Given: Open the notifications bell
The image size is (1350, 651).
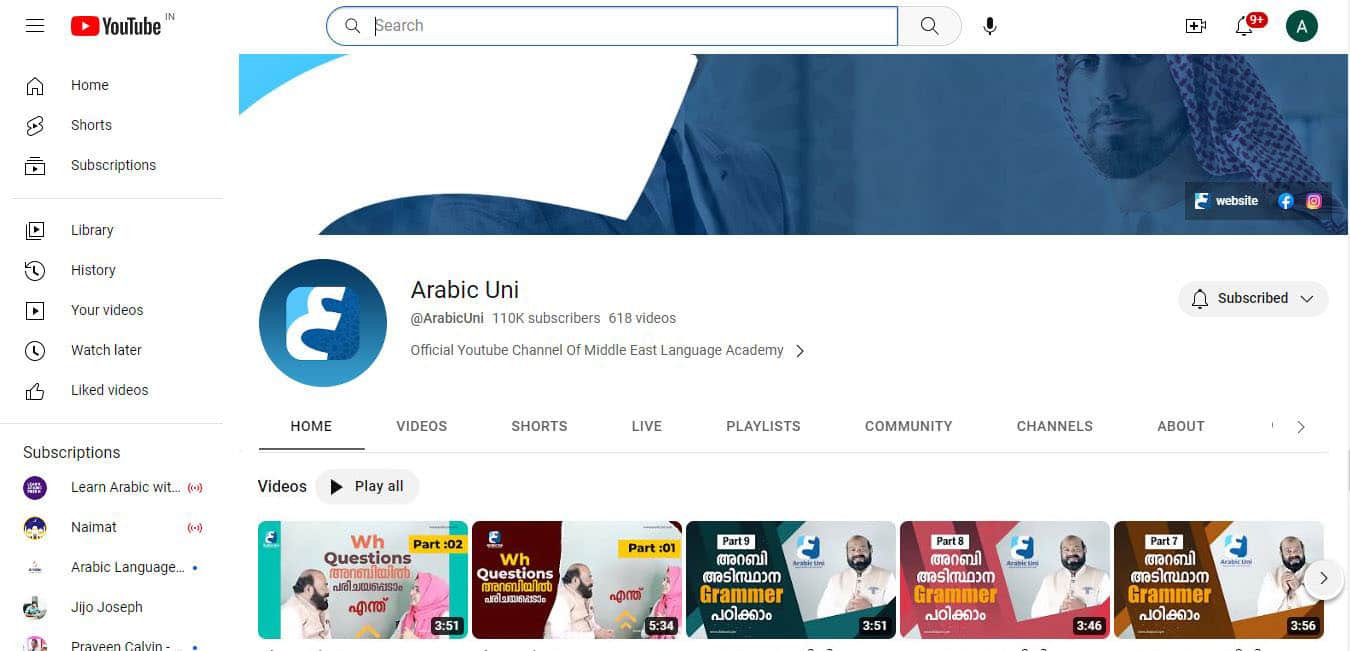Looking at the screenshot, I should [x=1245, y=26].
